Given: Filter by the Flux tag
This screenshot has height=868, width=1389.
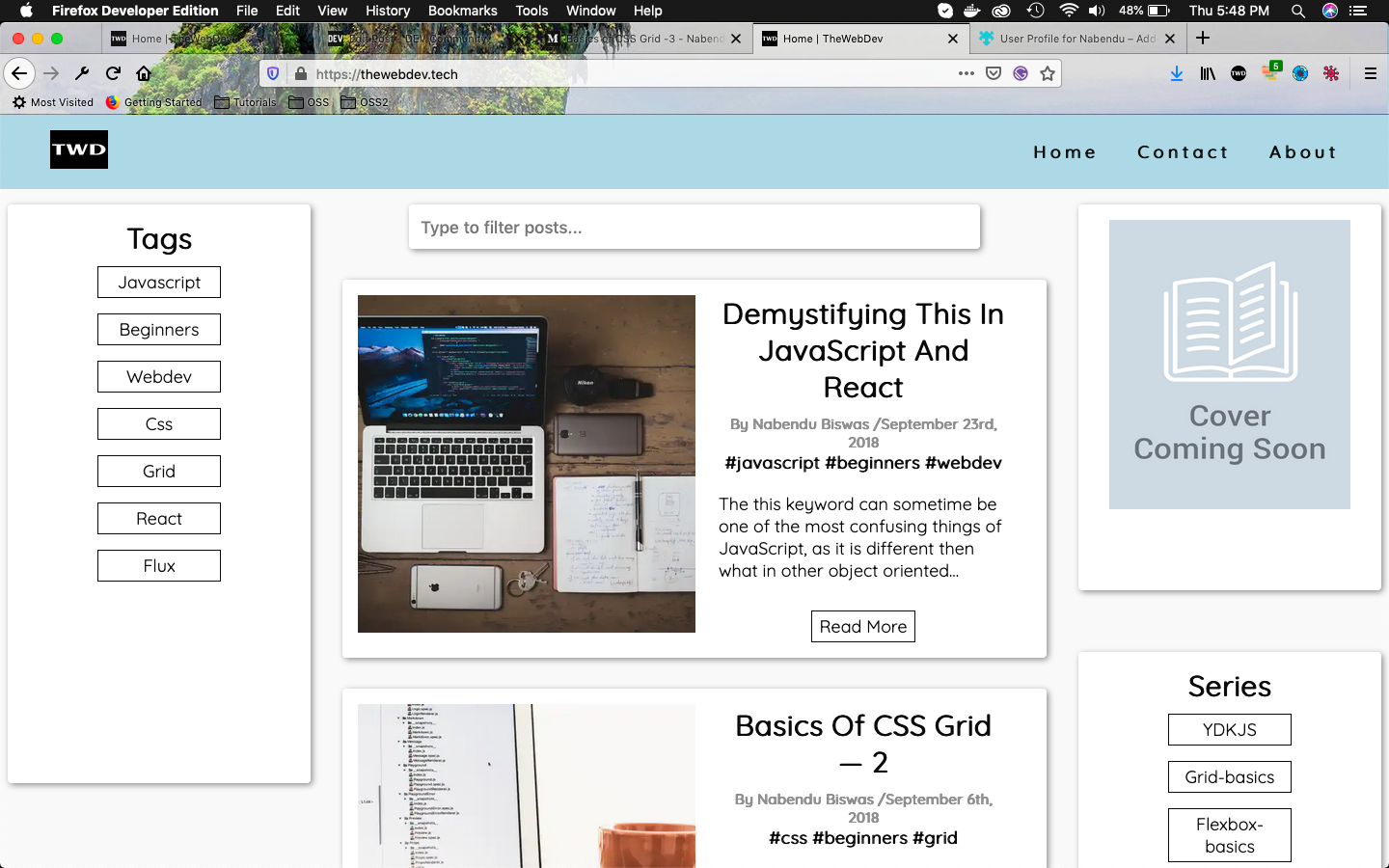Looking at the screenshot, I should (159, 566).
